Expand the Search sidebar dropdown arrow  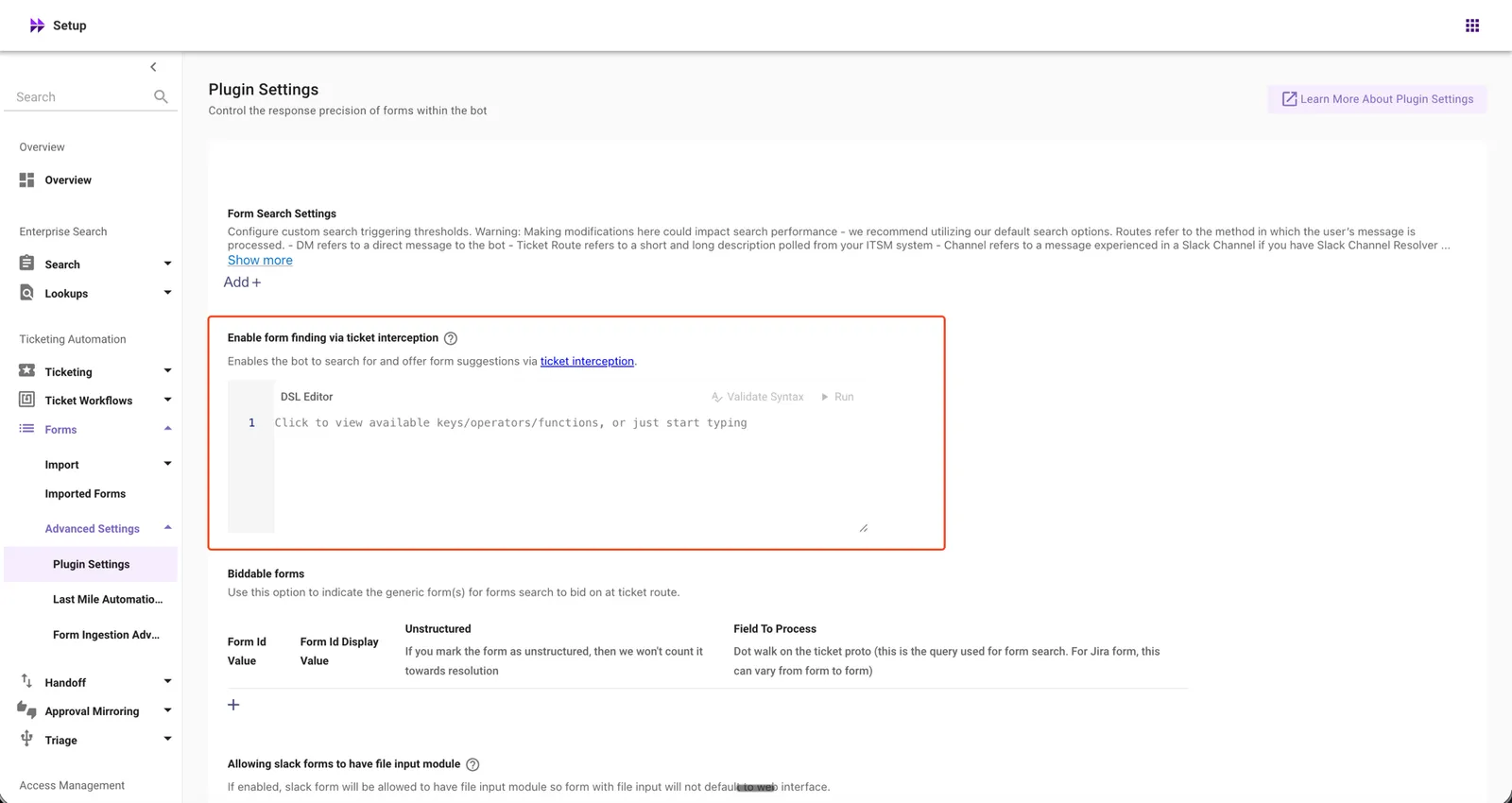167,264
